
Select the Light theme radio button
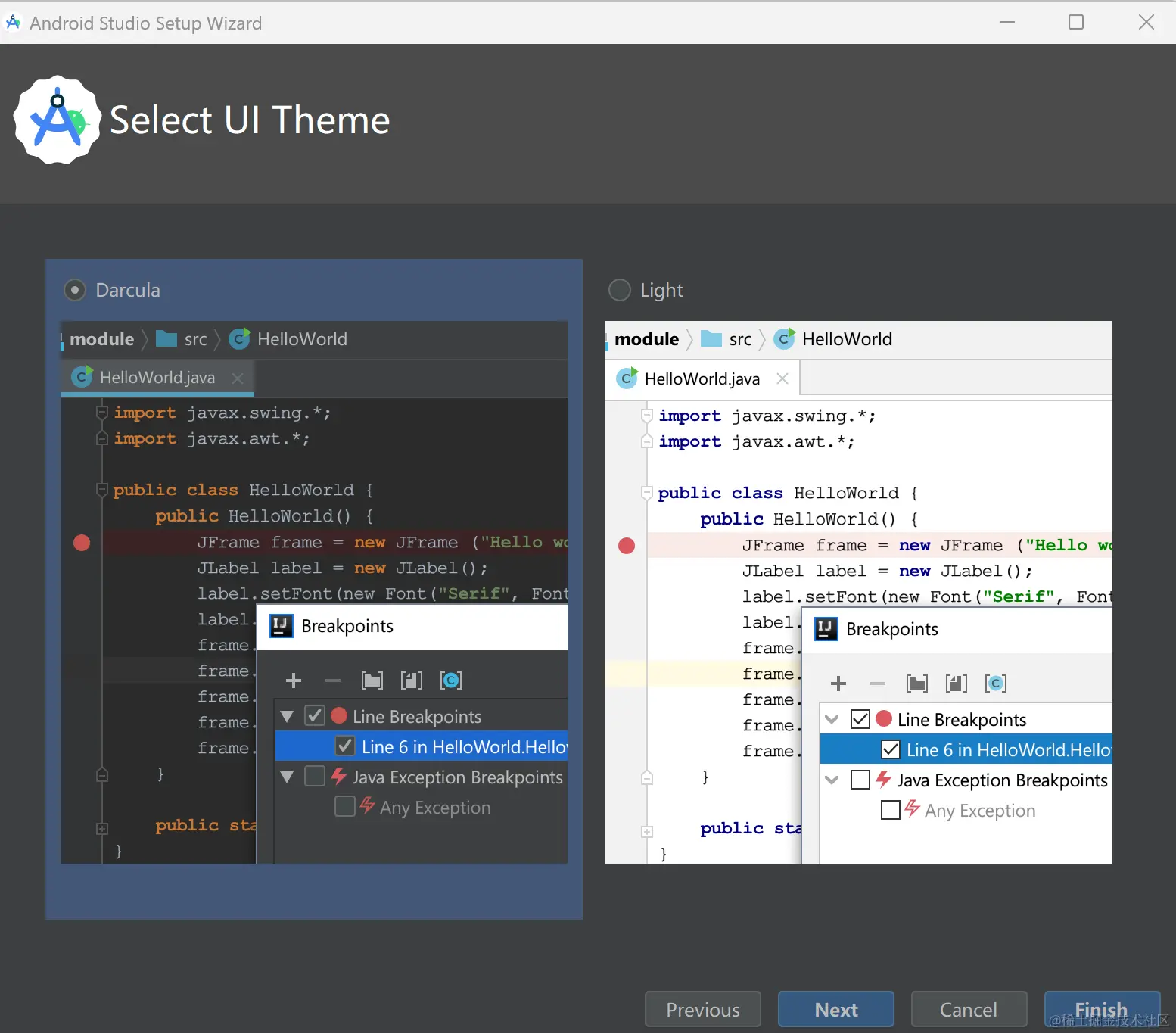point(620,290)
